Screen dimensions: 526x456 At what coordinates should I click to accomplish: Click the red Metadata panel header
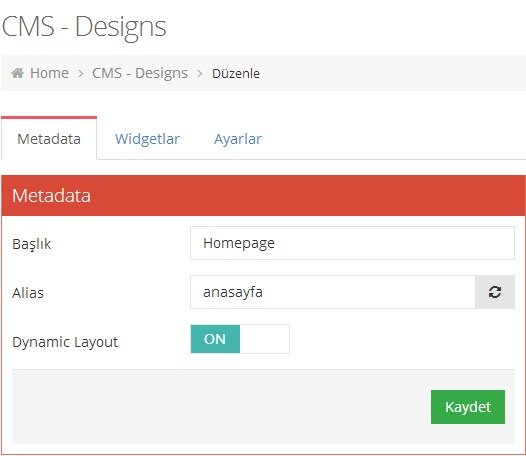tap(263, 196)
